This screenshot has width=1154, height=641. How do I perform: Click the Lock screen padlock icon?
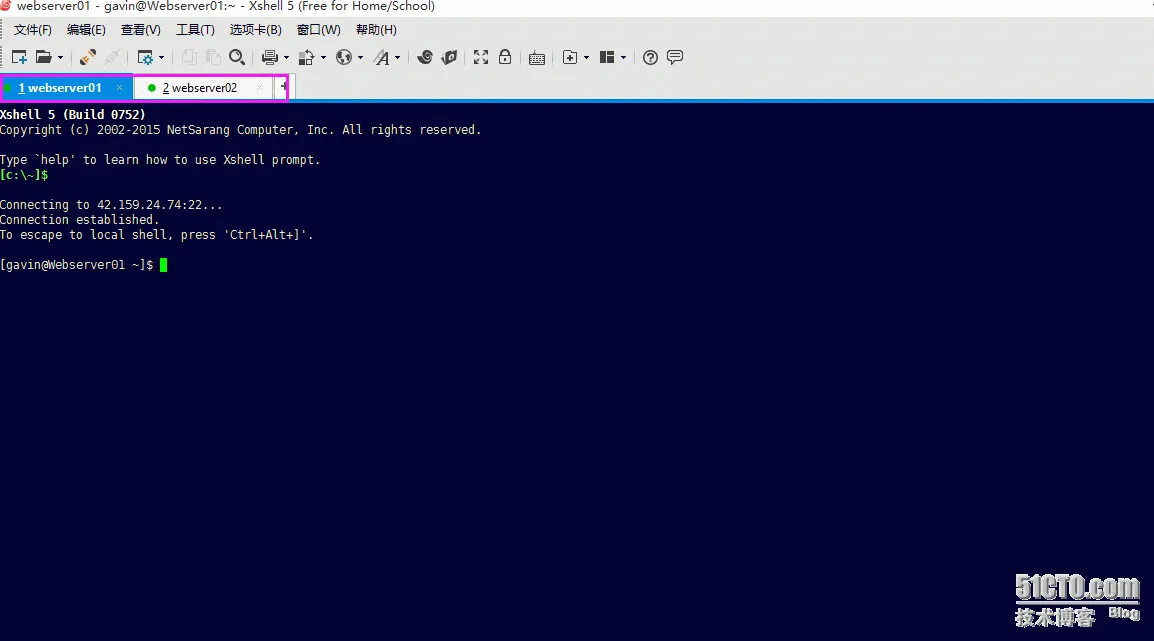point(505,57)
